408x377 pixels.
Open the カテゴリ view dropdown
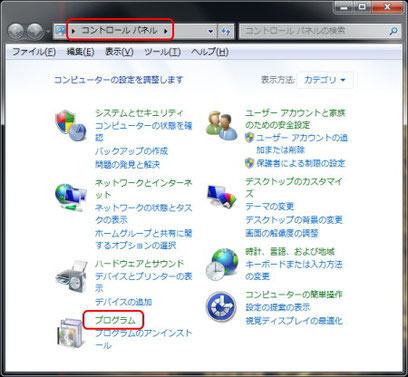(x=324, y=80)
